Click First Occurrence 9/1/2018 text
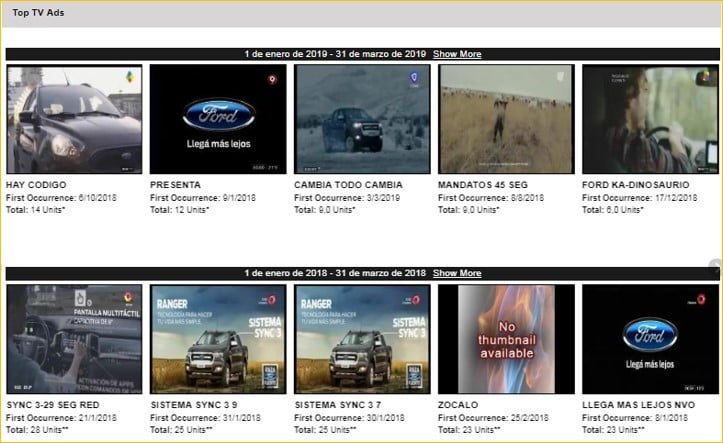 (203, 198)
